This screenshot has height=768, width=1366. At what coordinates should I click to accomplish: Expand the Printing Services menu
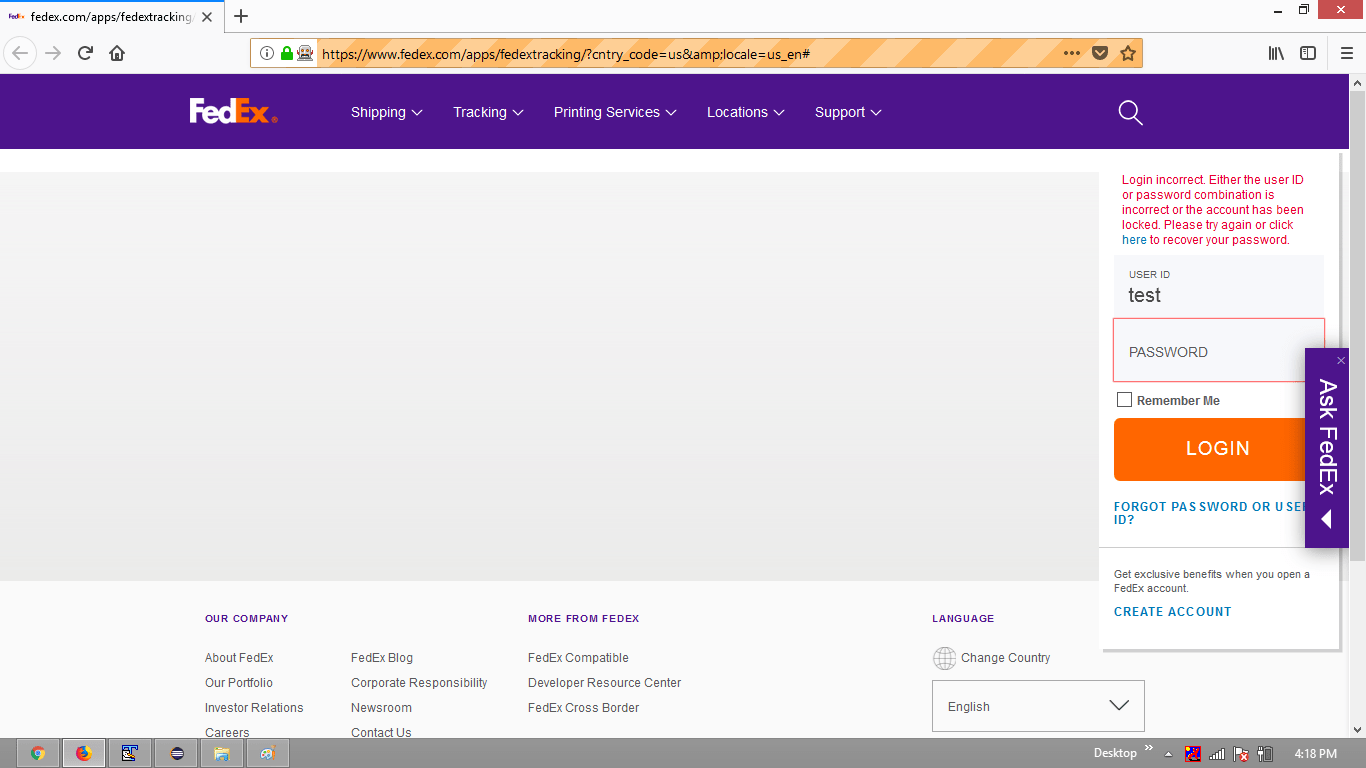pos(615,112)
